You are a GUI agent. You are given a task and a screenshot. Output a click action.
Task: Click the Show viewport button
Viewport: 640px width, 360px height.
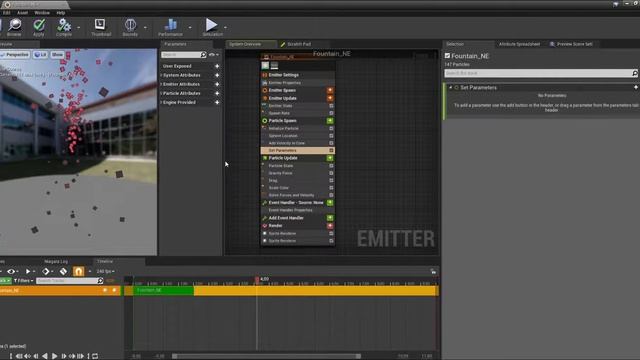58,55
